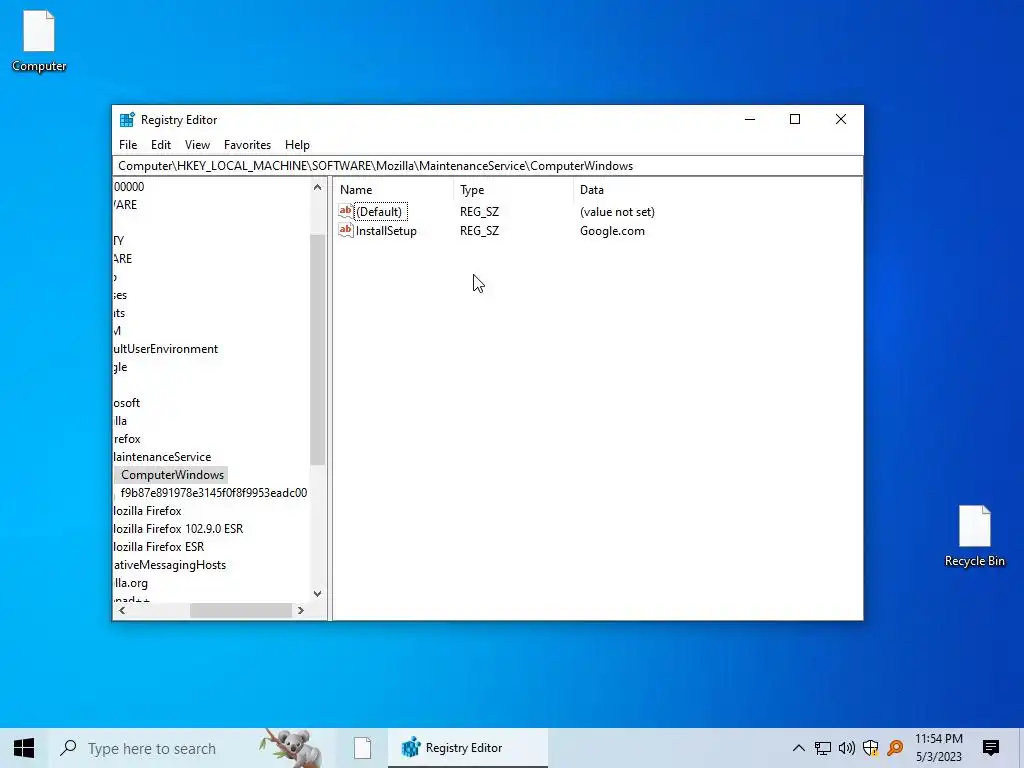Close the Registry Editor window
Viewport: 1024px width, 768px height.
tap(840, 120)
